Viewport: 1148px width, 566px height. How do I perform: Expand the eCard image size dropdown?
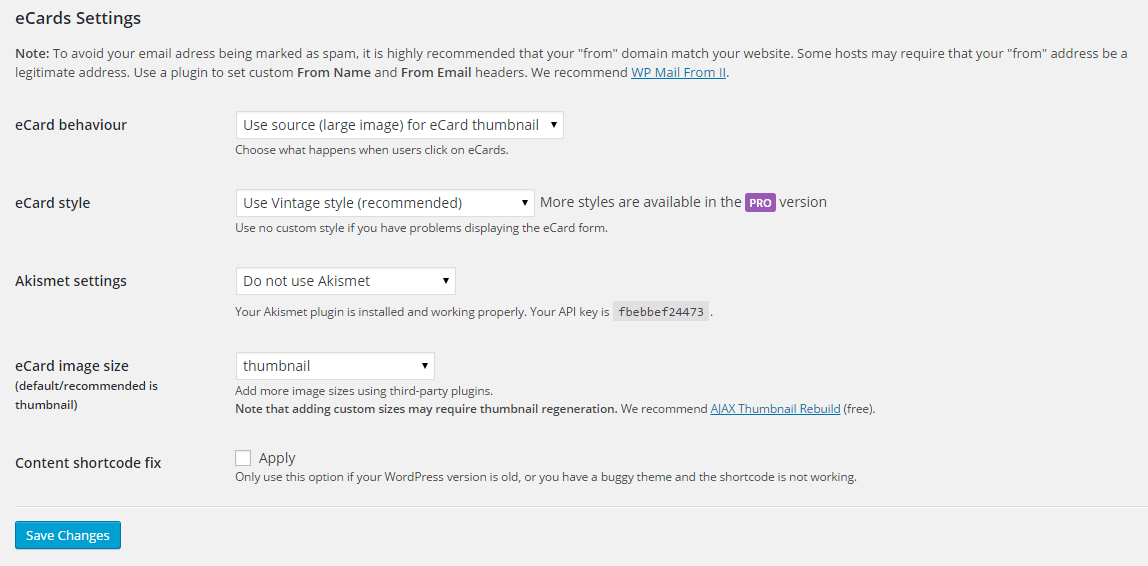pyautogui.click(x=335, y=366)
